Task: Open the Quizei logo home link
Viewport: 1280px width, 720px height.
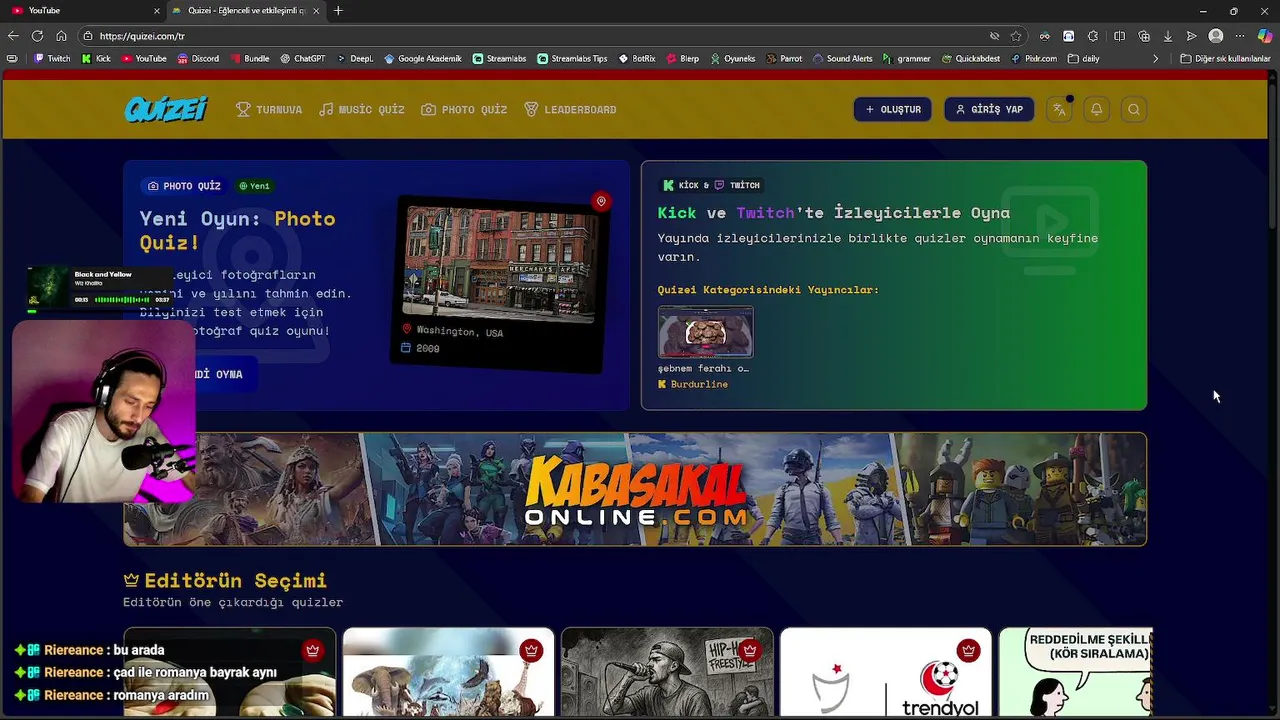Action: click(166, 109)
